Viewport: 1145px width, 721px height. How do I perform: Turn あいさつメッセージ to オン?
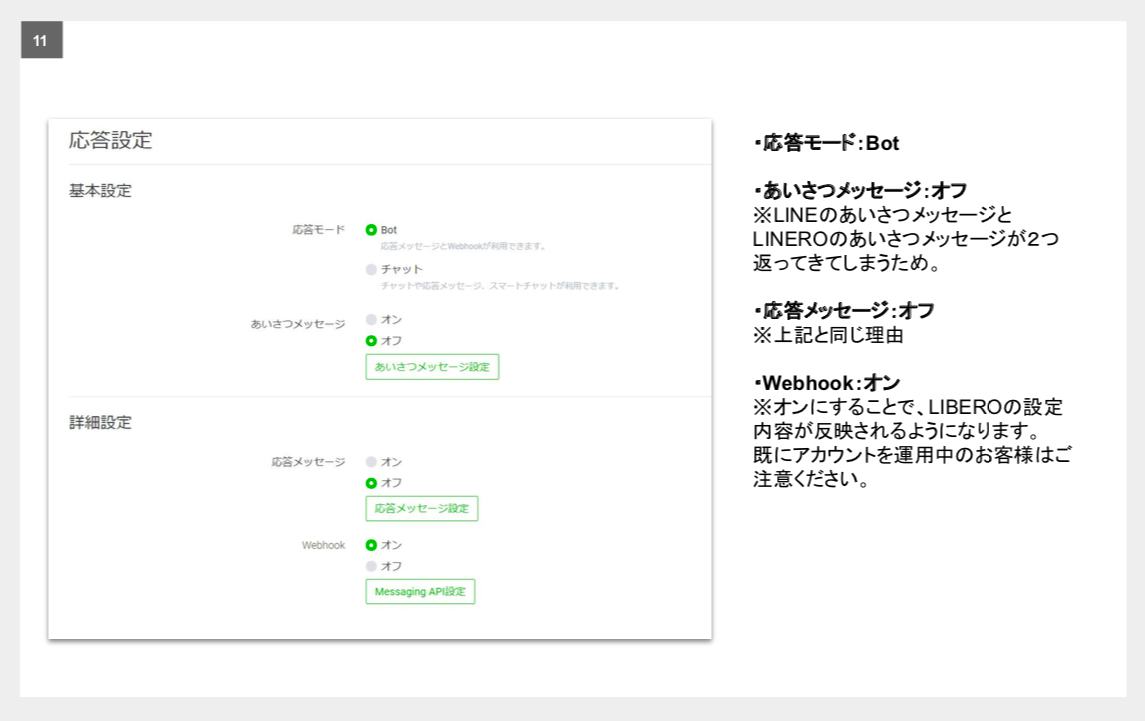tap(371, 320)
